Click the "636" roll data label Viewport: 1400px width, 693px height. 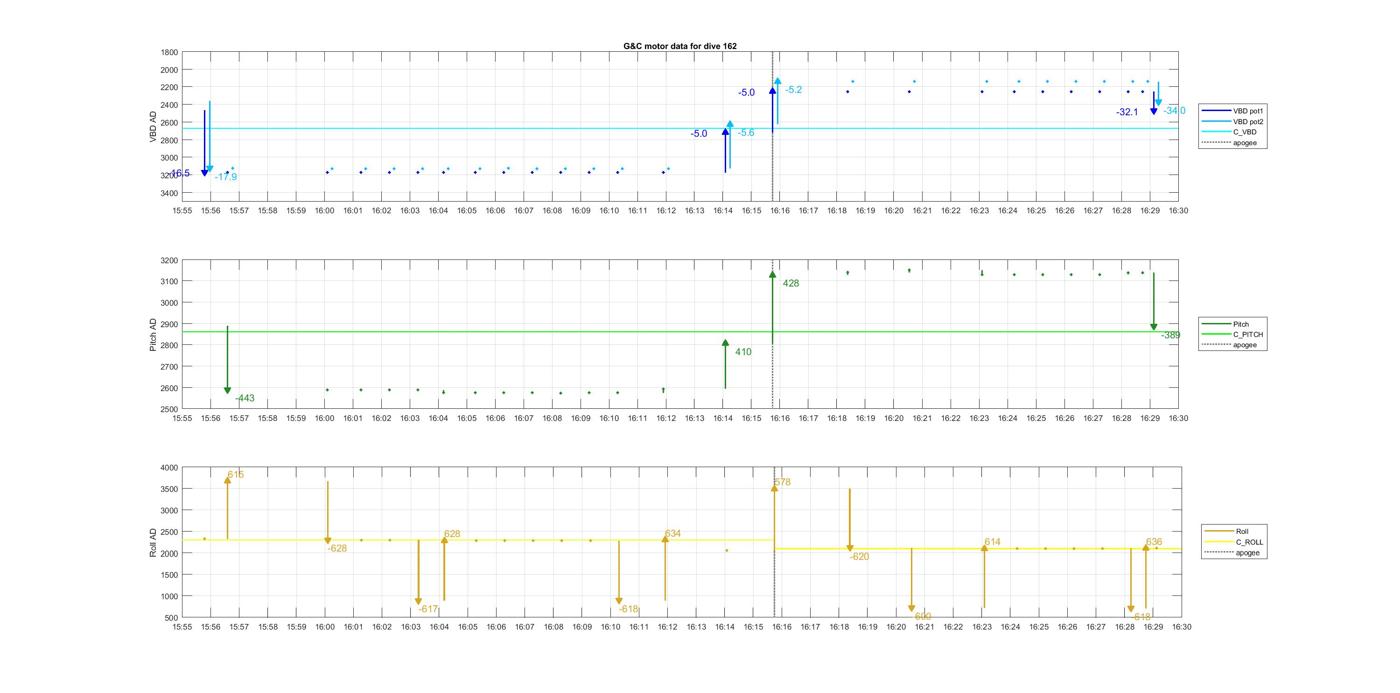[x=1154, y=541]
